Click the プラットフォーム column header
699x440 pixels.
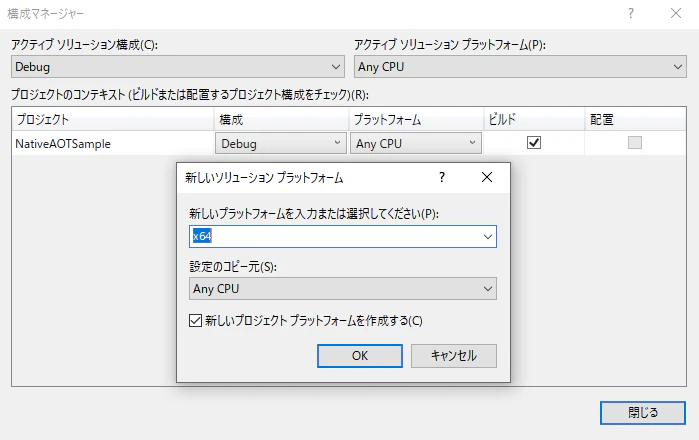(416, 119)
